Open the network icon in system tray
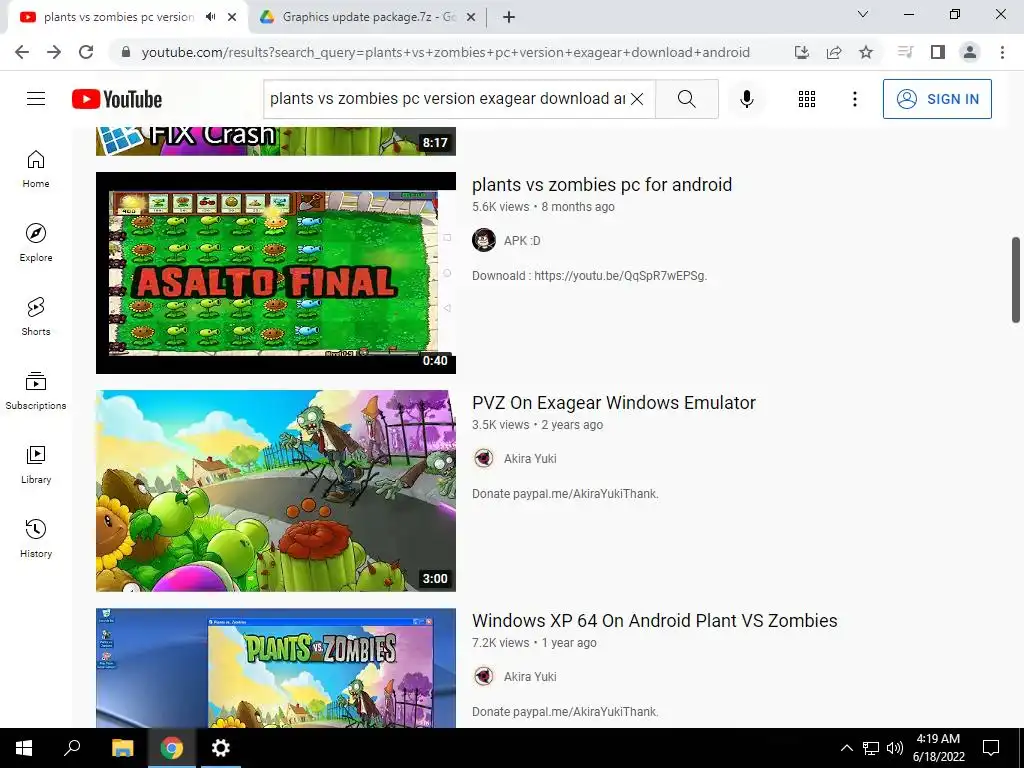1024x768 pixels. (x=871, y=748)
